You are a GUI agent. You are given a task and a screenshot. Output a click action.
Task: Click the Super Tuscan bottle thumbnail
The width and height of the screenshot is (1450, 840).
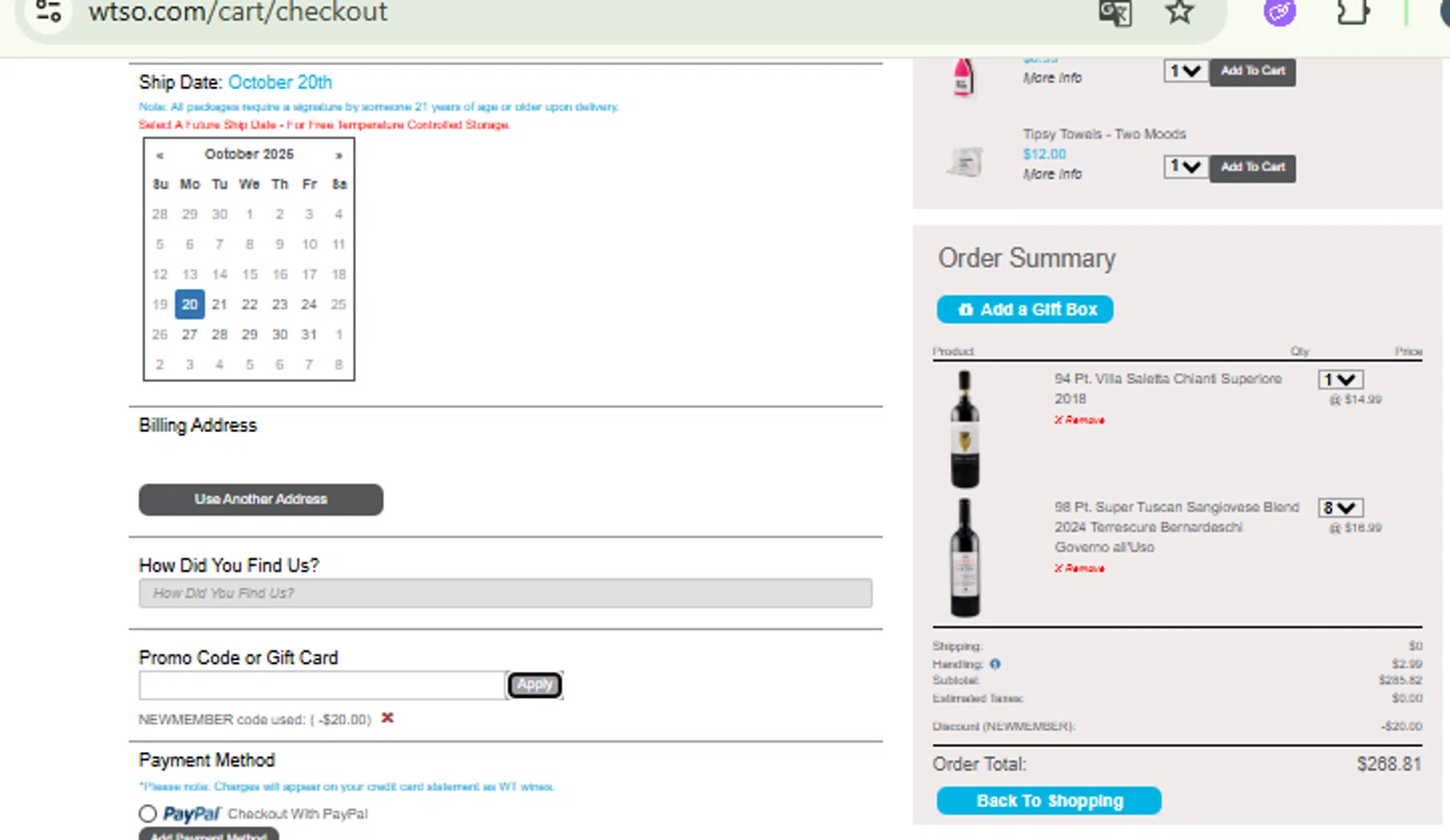[965, 558]
